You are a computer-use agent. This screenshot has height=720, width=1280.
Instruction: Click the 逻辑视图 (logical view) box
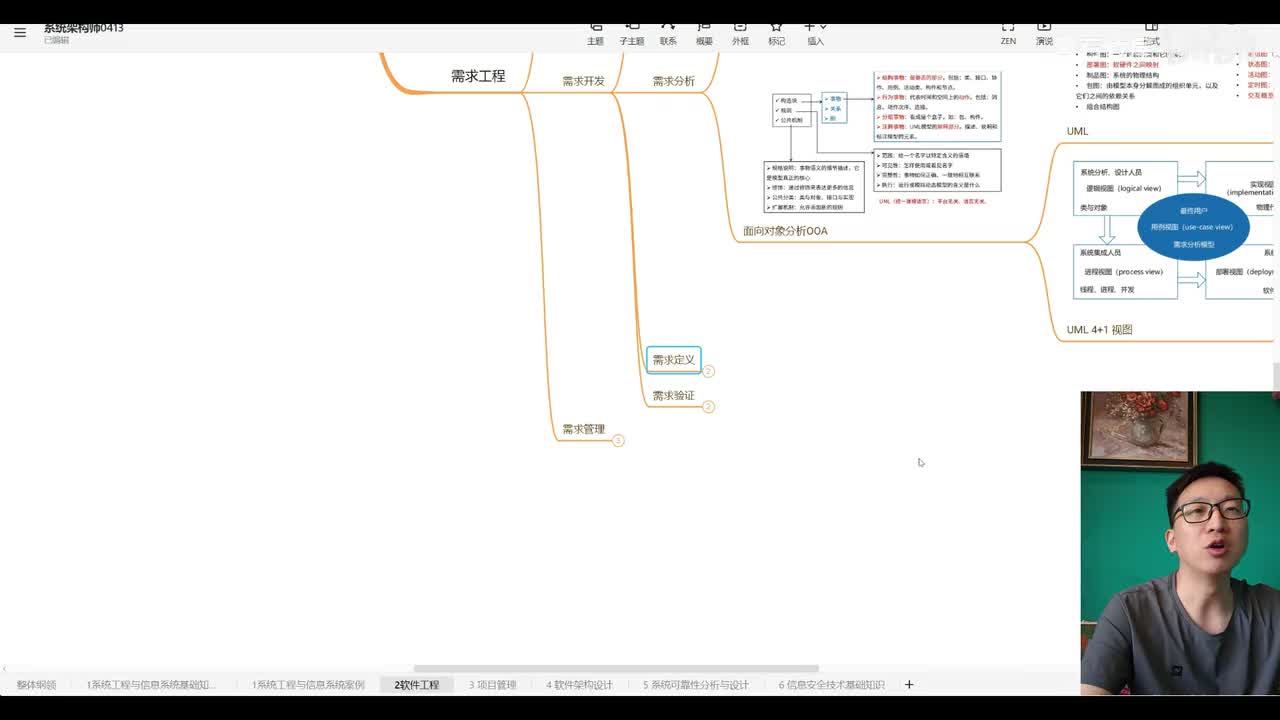(x=1125, y=188)
